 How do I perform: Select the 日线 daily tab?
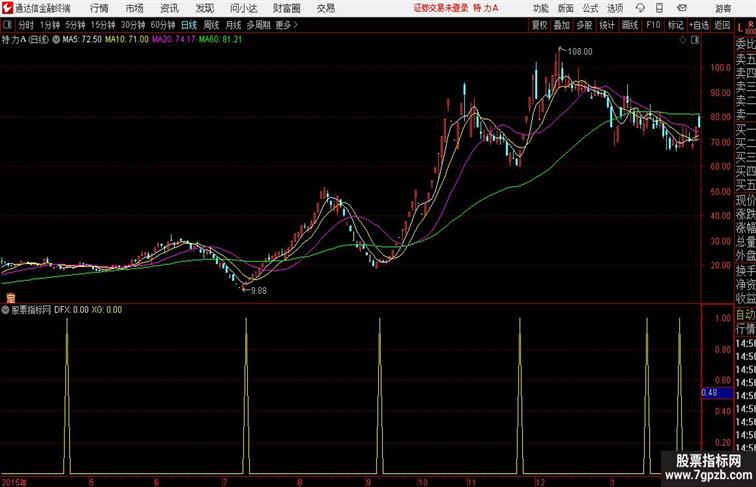(x=189, y=25)
